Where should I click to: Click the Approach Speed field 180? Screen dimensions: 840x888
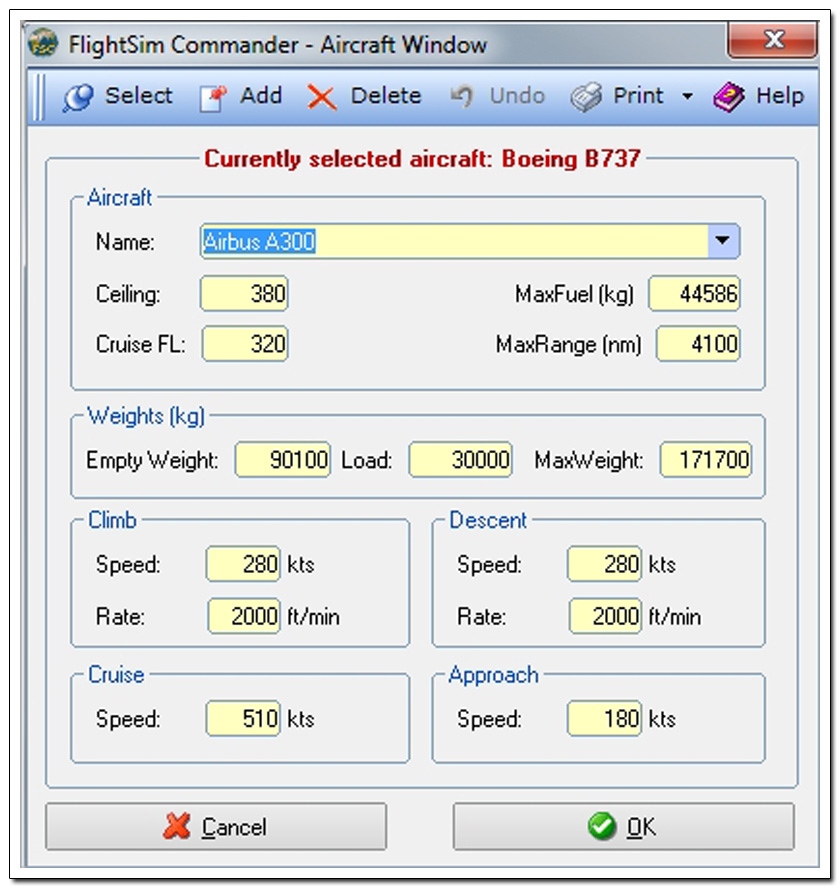point(604,718)
